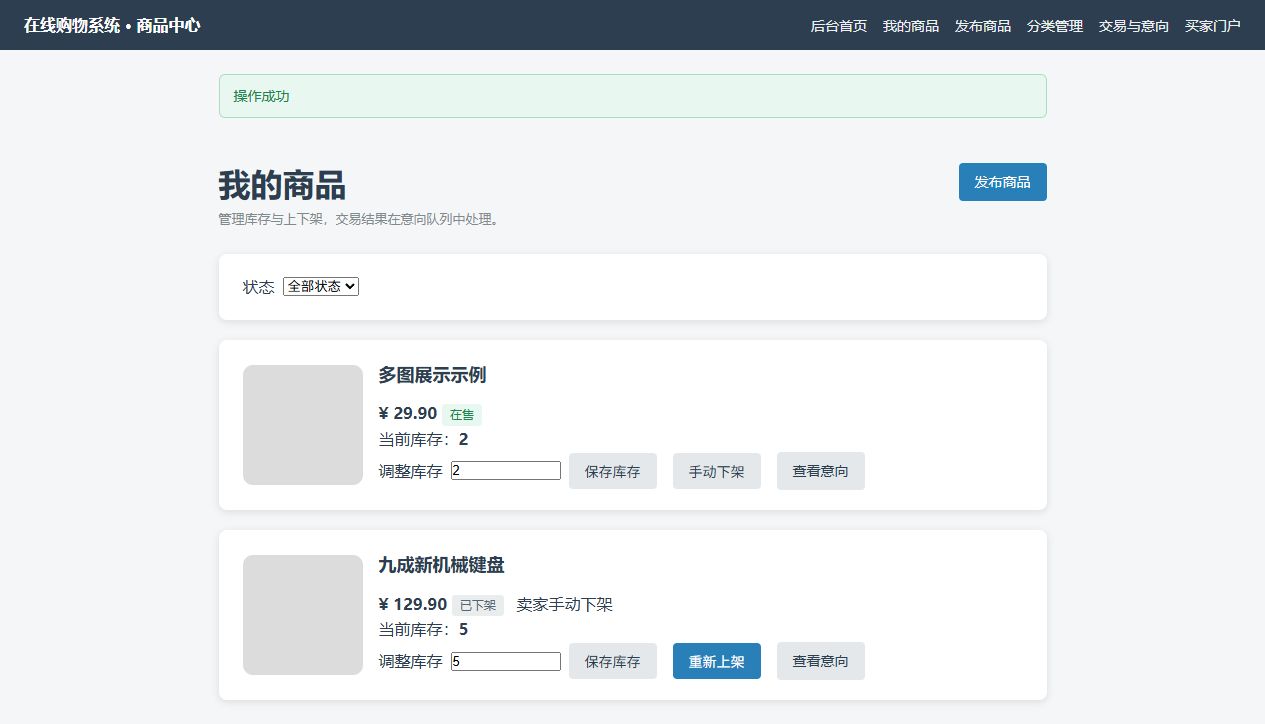Image resolution: width=1265 pixels, height=724 pixels.
Task: Open the 后台首页 navigation link
Action: click(x=838, y=26)
